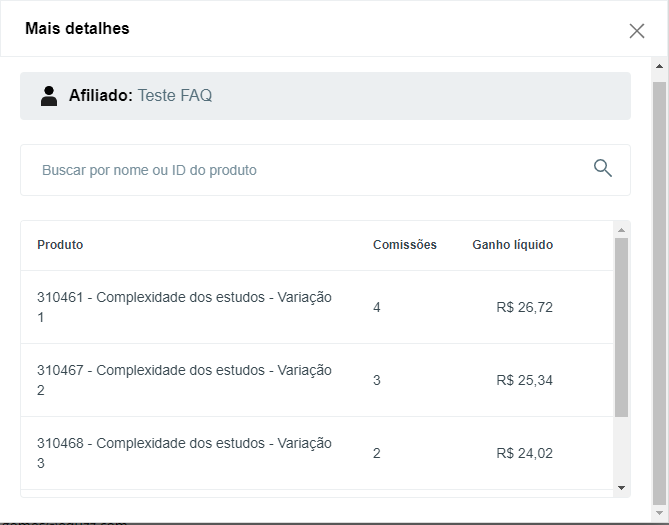
Task: Click the magnifying glass search icon
Action: point(603,168)
